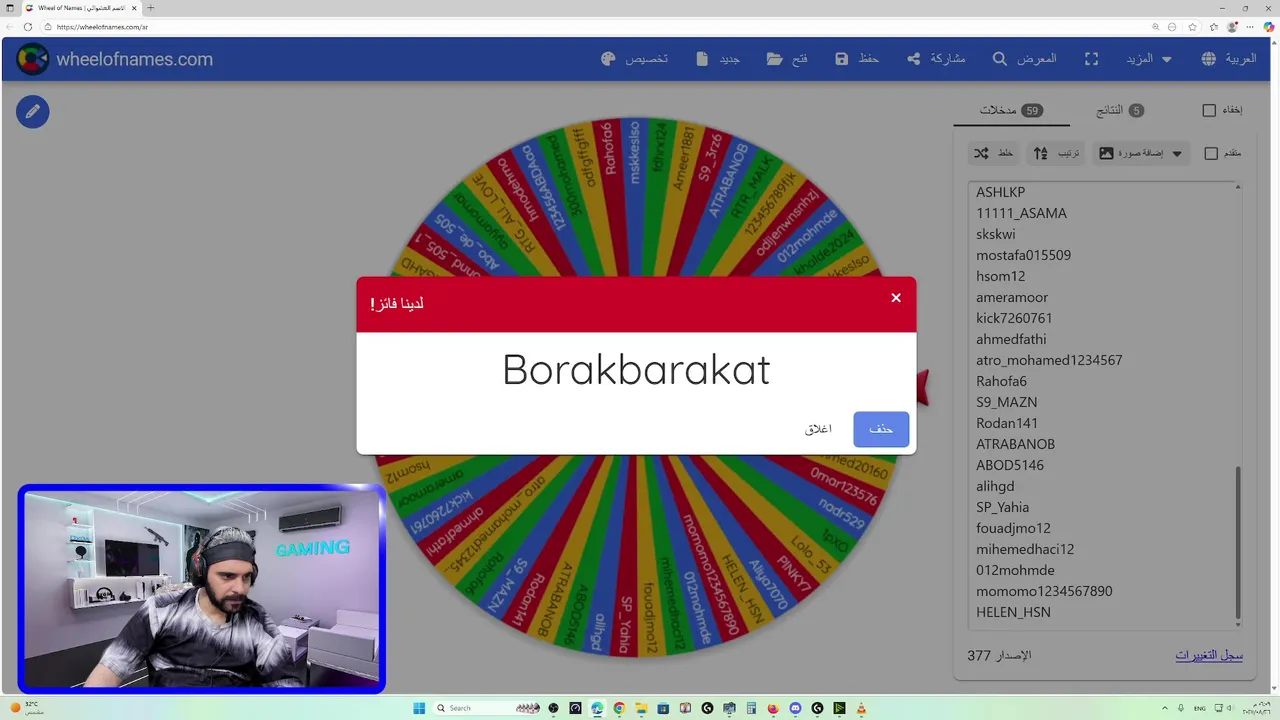Open VLC media player from taskbar
Viewport: 1280px width, 720px height.
[861, 708]
